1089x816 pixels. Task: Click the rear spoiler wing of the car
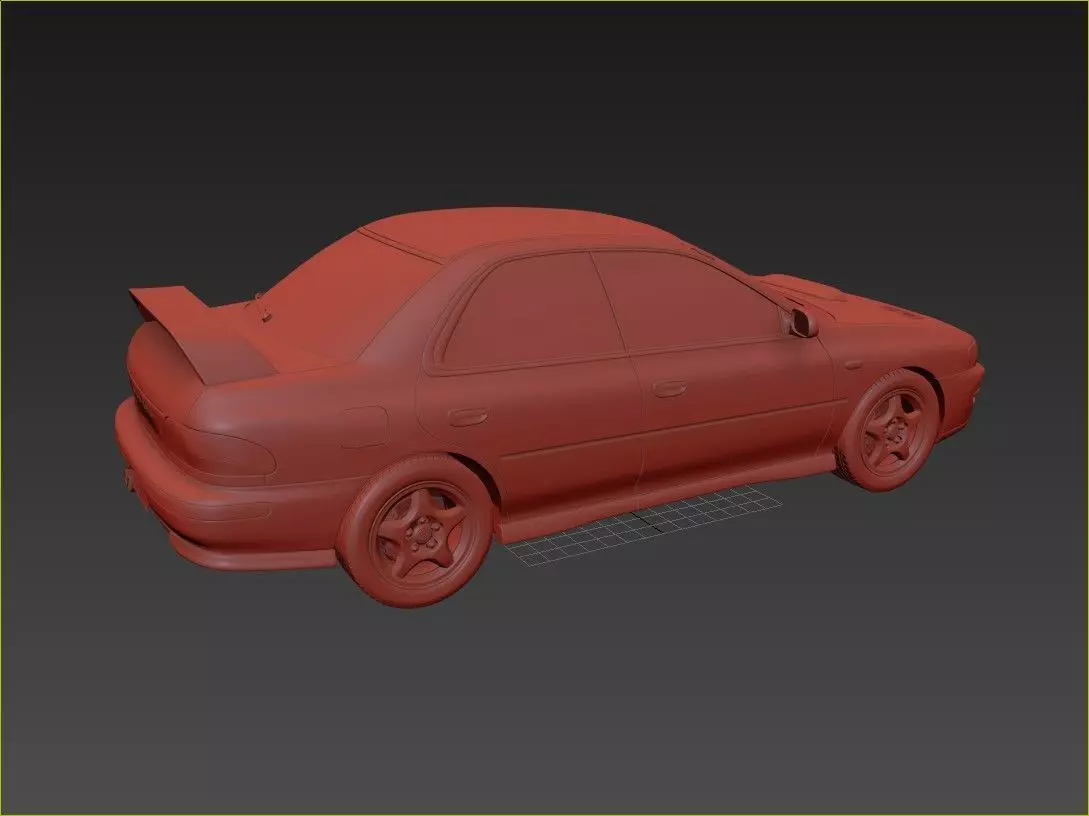tap(201, 335)
